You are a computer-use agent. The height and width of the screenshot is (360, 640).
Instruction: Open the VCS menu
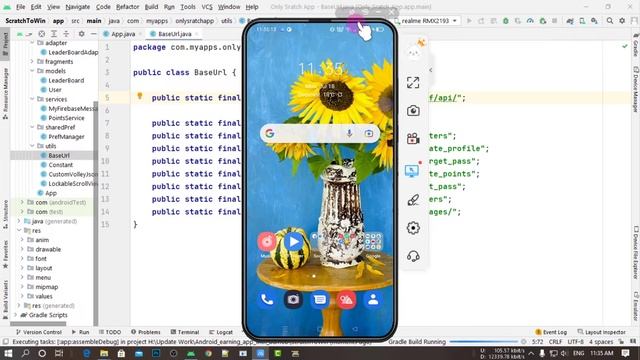click(x=207, y=7)
